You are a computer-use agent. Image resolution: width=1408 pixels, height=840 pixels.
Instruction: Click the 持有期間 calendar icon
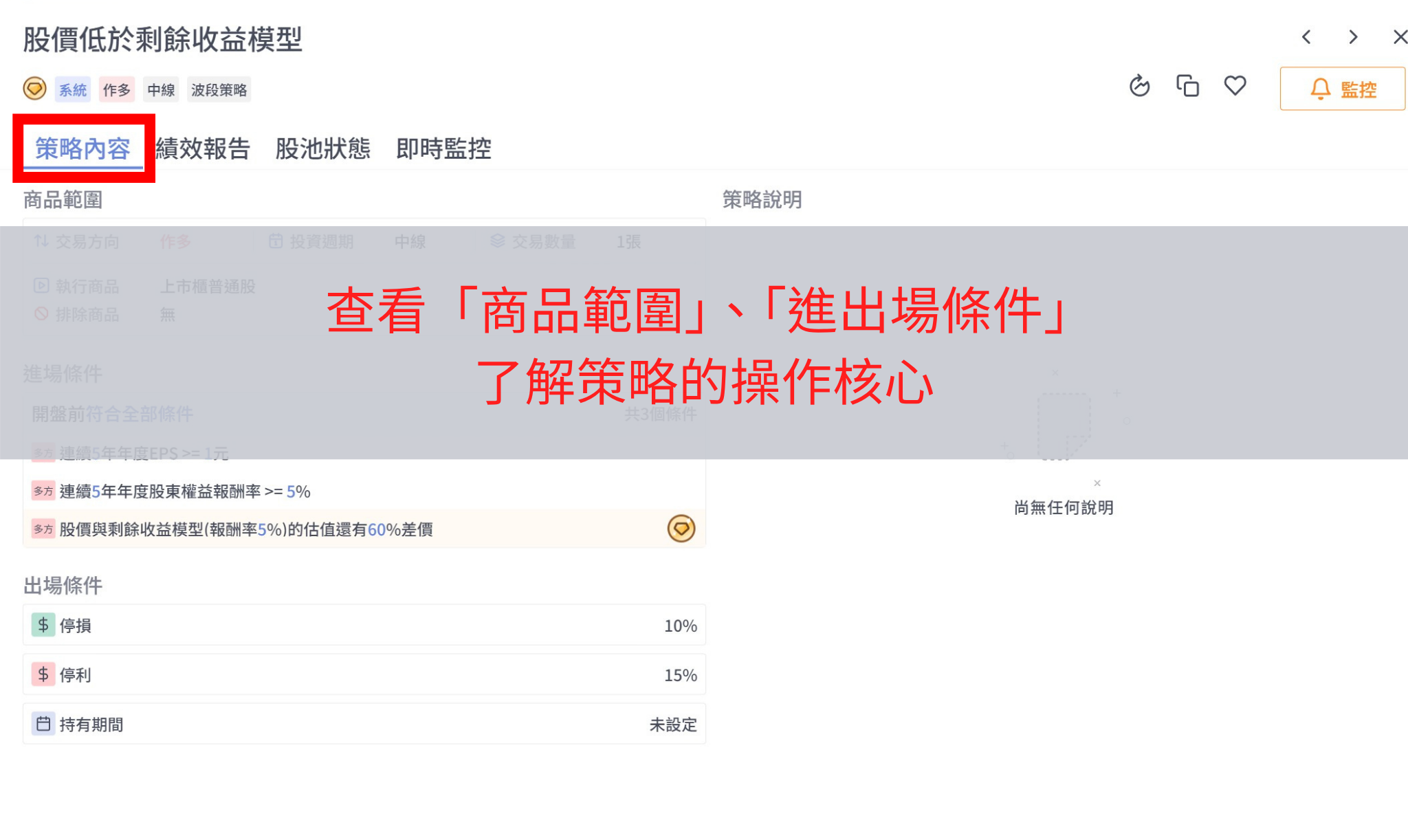click(43, 724)
